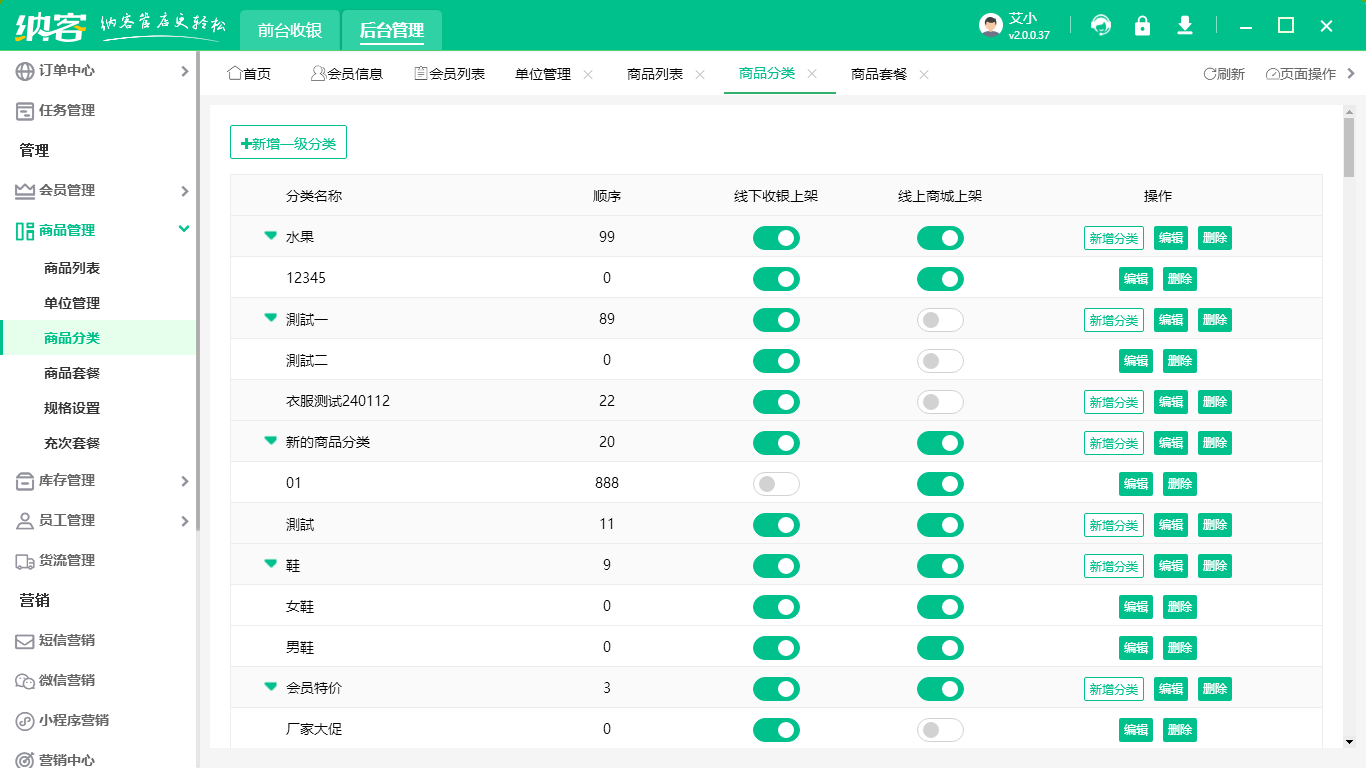Viewport: 1366px width, 768px height.
Task: Collapse the 水果 category
Action: [269, 237]
